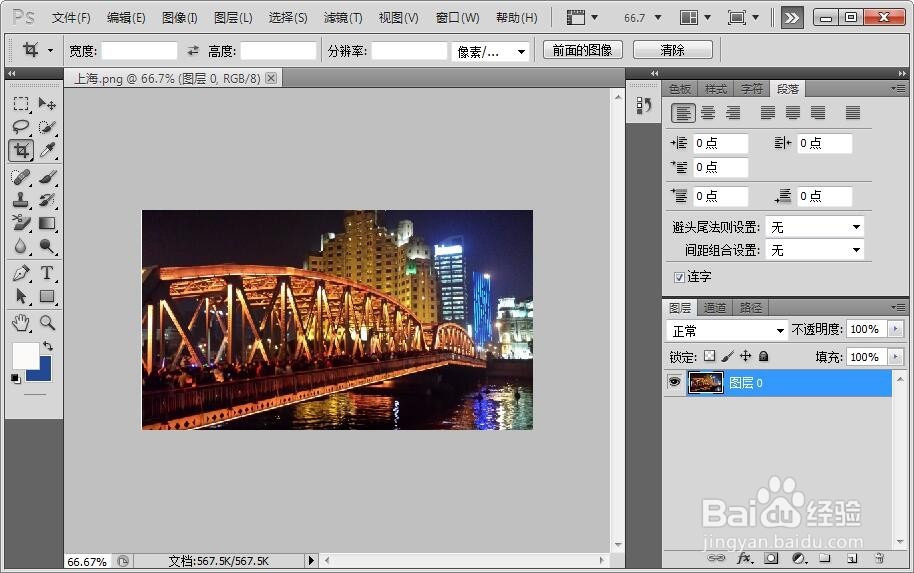Toggle lock image pixels
The image size is (914, 573).
[x=727, y=356]
